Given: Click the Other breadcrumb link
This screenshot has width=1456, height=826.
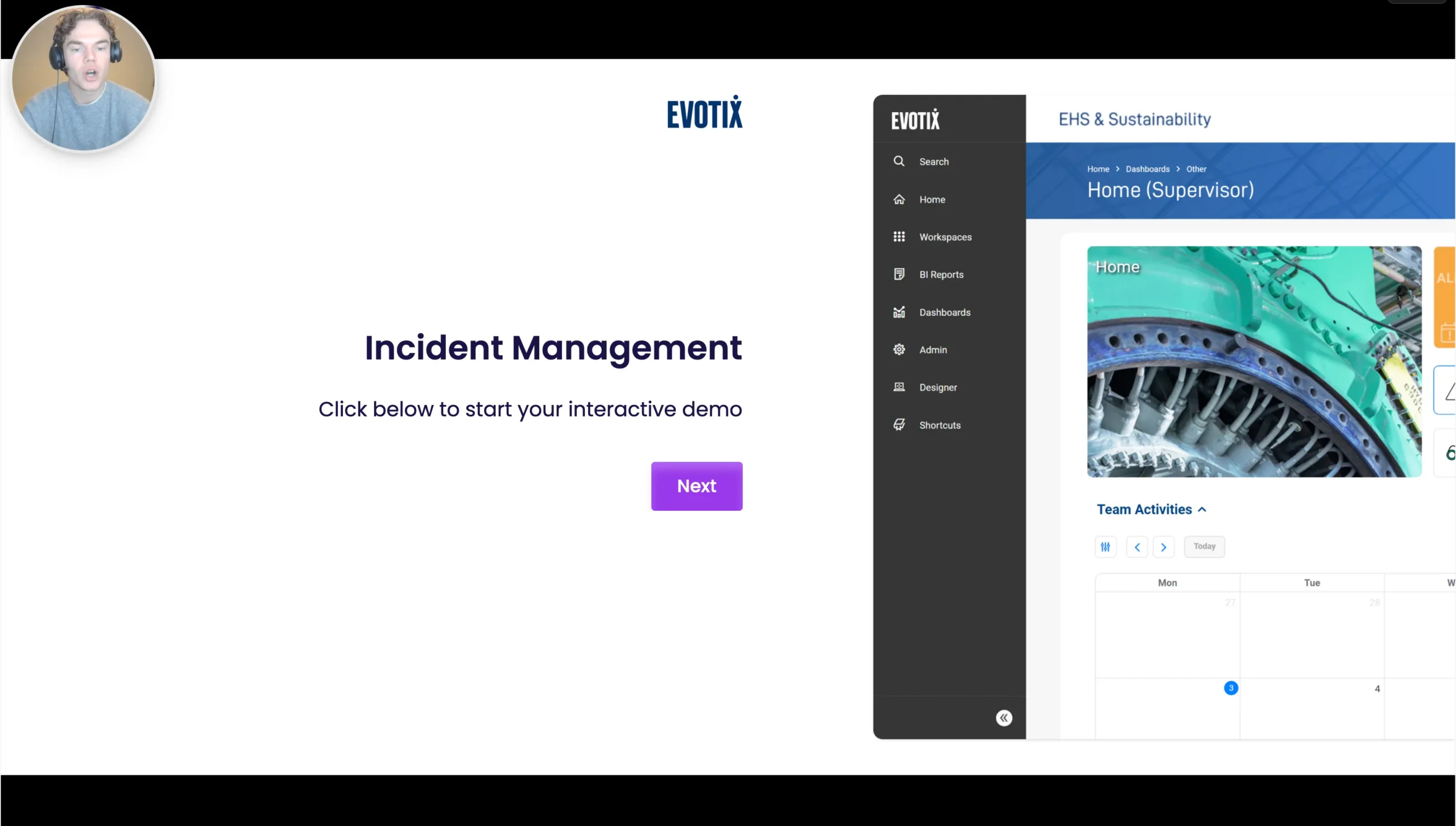Looking at the screenshot, I should [1196, 169].
